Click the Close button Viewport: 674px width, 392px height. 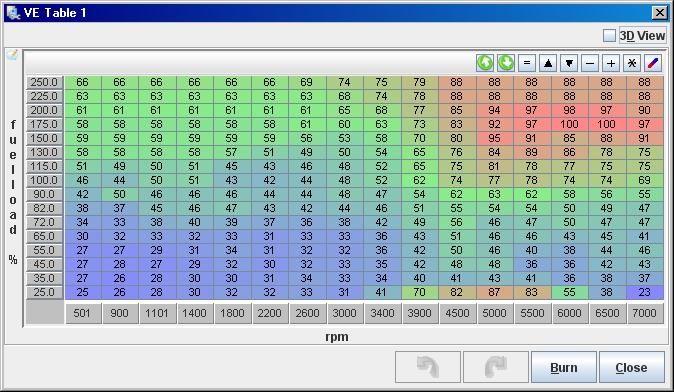(x=631, y=368)
